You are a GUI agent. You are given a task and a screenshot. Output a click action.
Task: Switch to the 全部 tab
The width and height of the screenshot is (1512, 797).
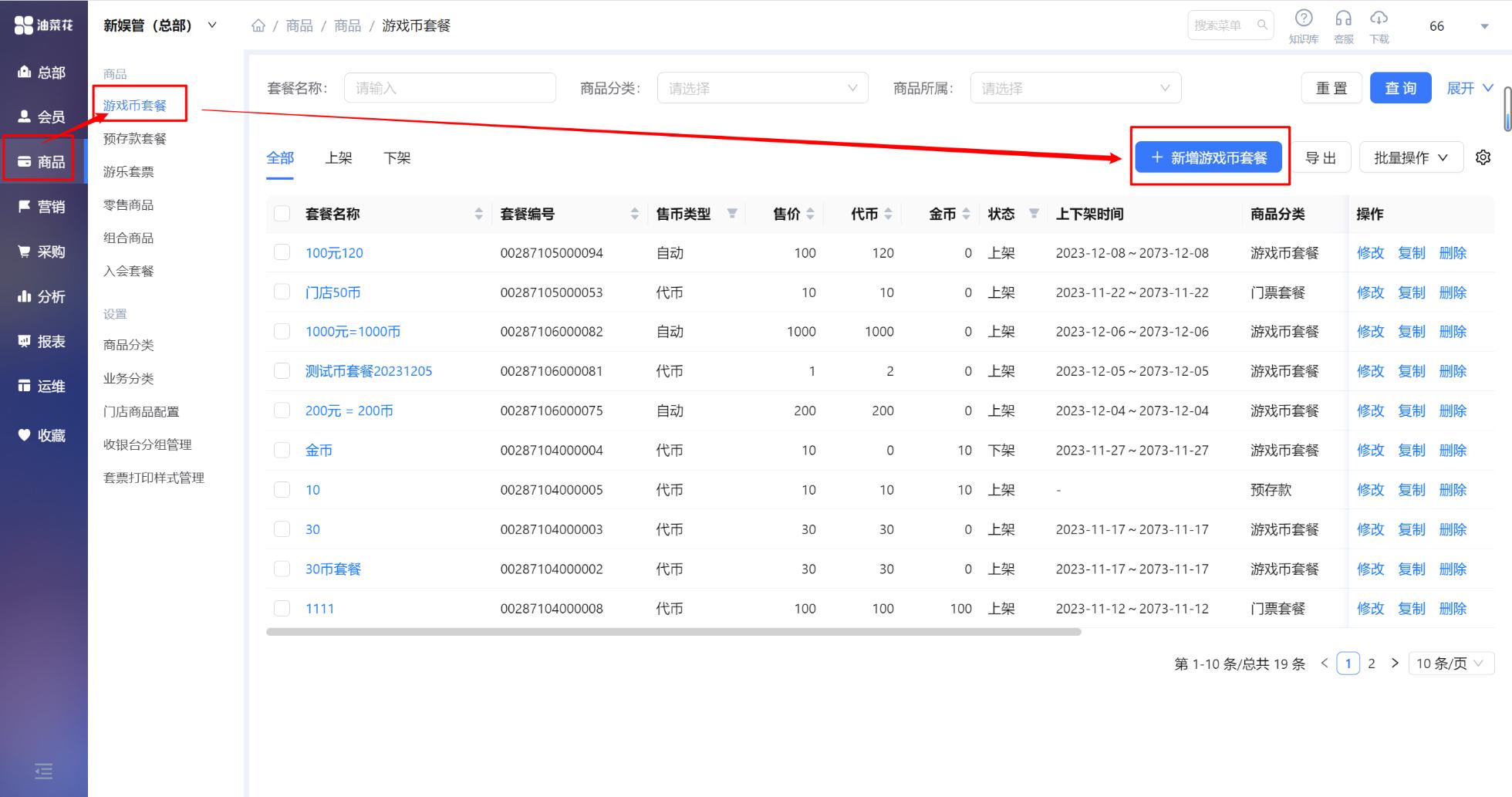(x=280, y=158)
